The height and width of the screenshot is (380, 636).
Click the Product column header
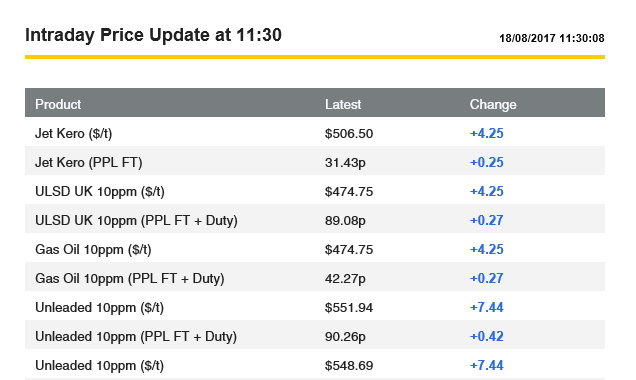click(58, 105)
